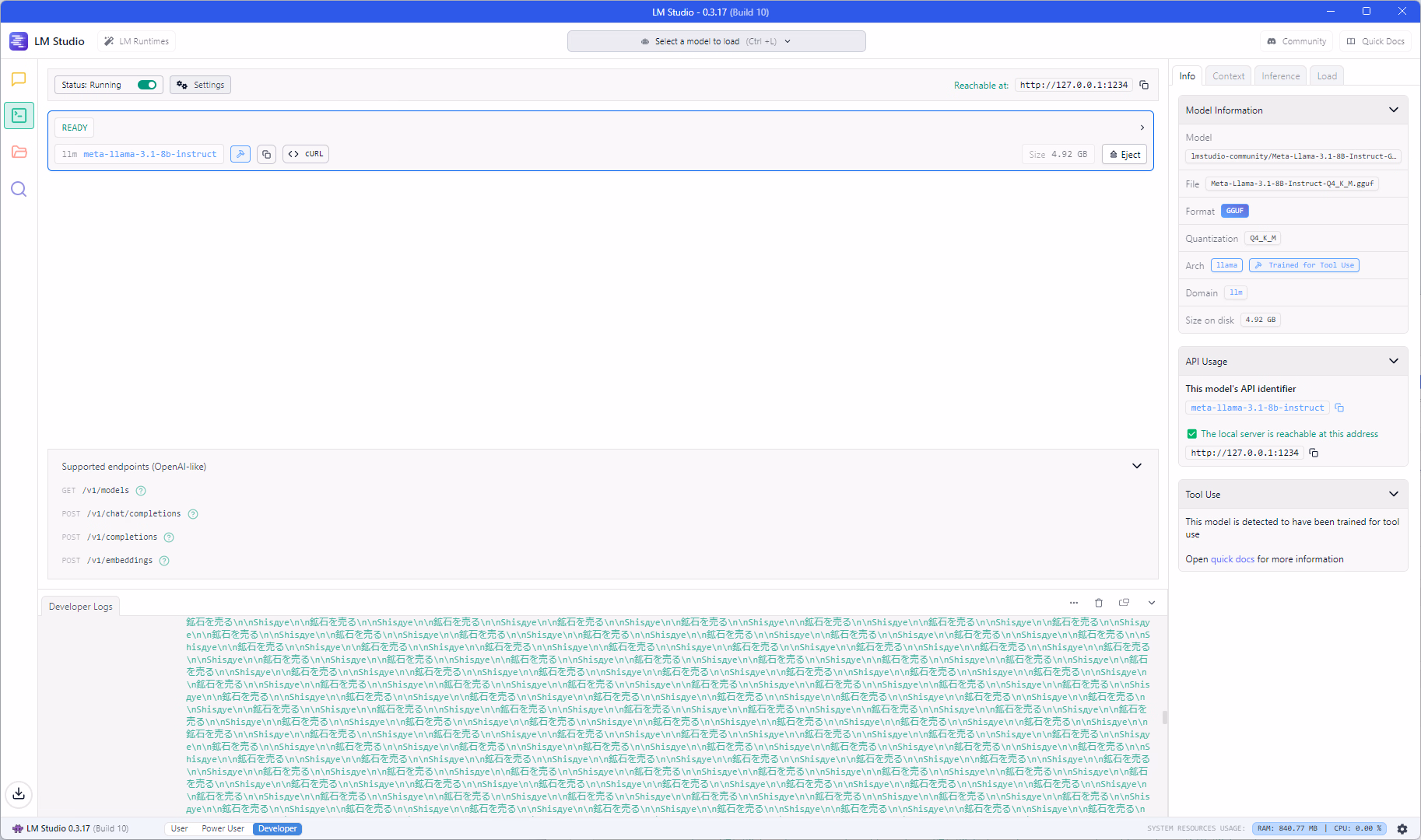The height and width of the screenshot is (840, 1421).
Task: Click the Q4_K_M quantization value
Action: pos(1263,238)
